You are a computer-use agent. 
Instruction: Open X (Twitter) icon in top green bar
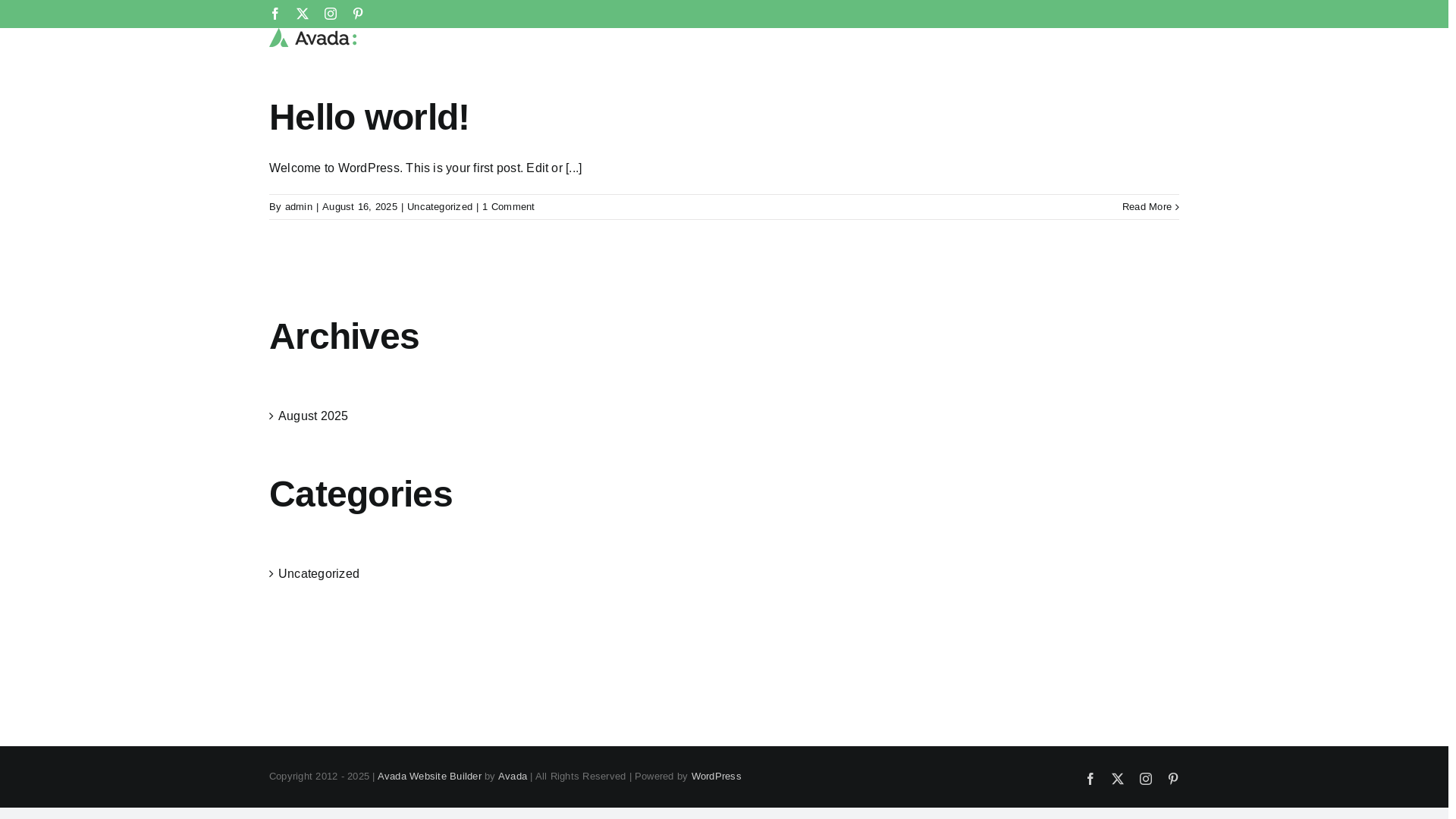[303, 14]
